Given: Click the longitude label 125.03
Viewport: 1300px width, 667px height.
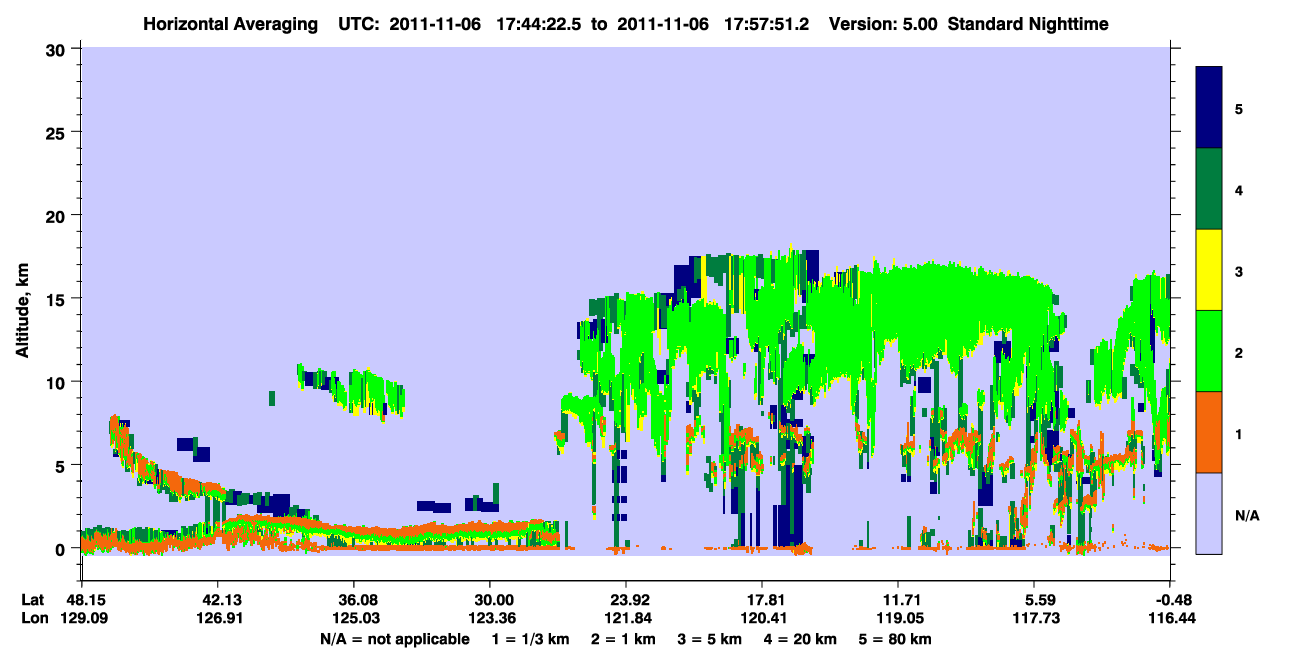Looking at the screenshot, I should pos(353,619).
